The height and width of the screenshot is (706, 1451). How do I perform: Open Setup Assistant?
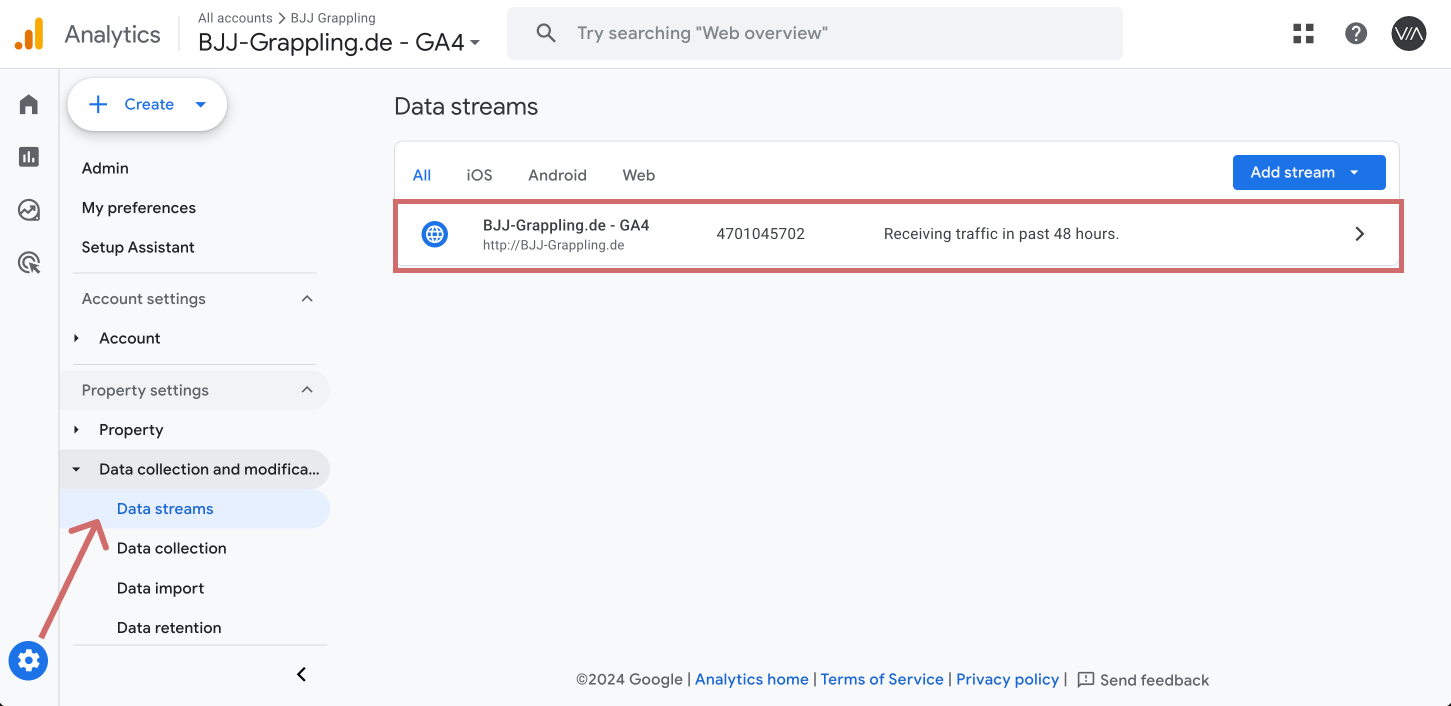tap(138, 247)
